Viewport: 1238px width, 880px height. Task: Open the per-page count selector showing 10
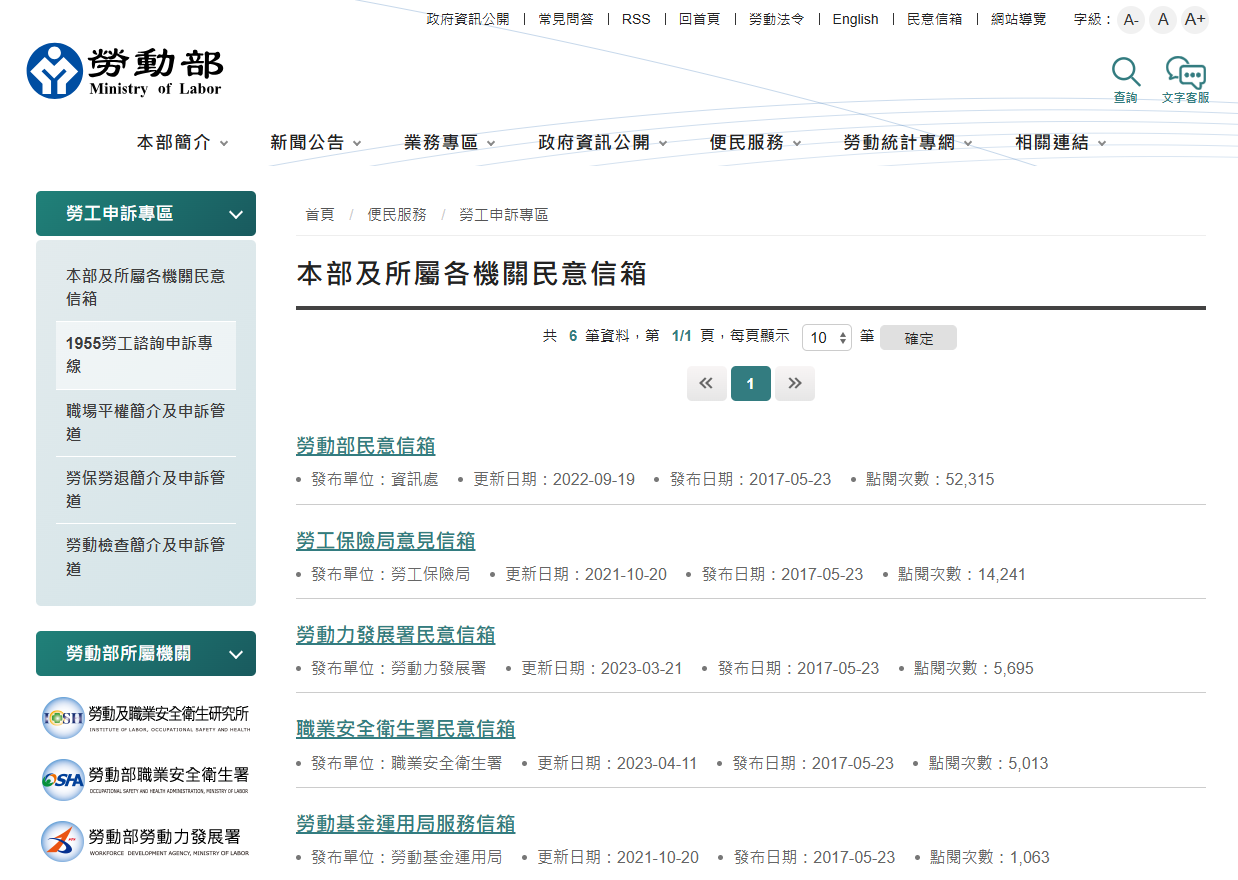pyautogui.click(x=827, y=338)
